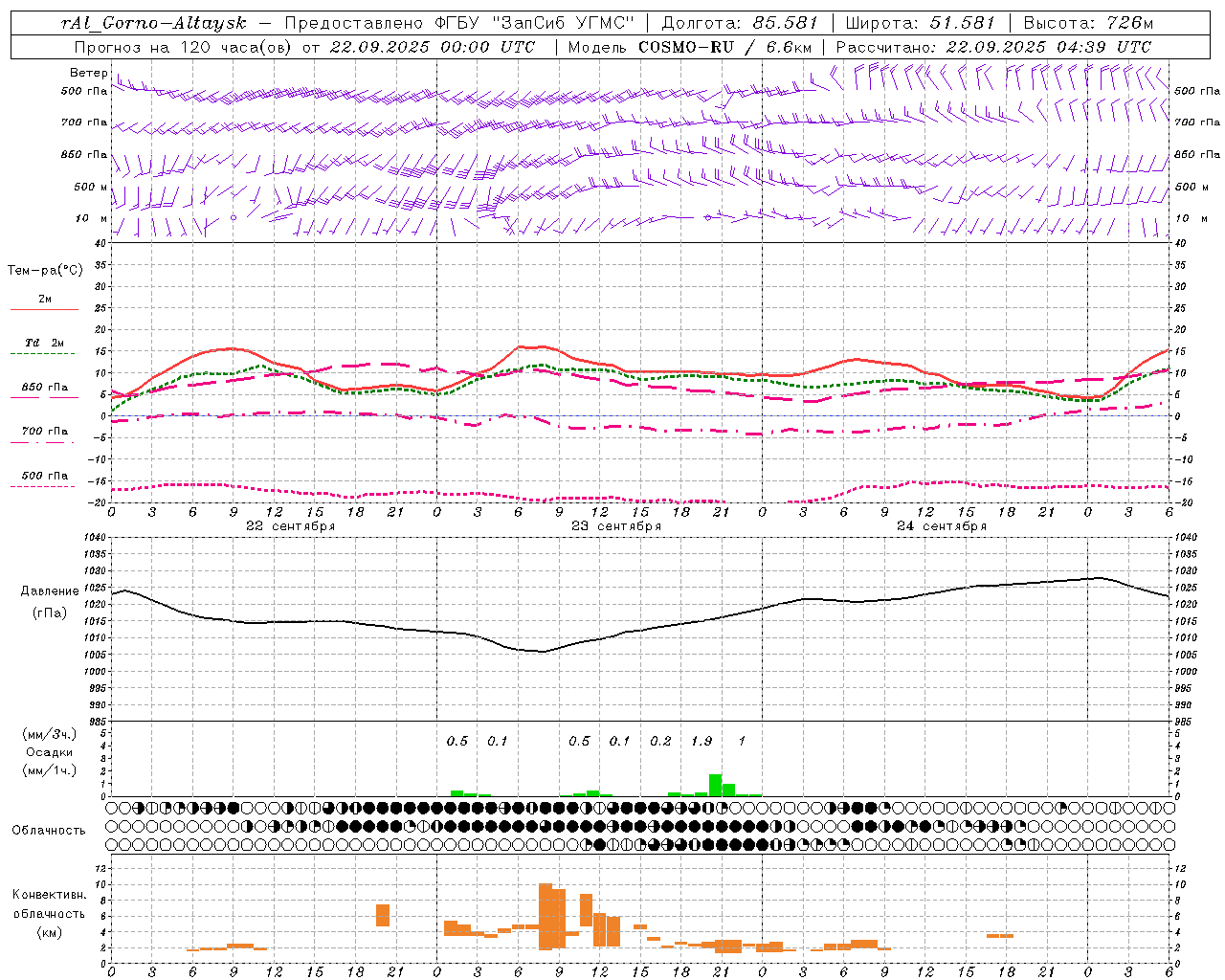Click the Осадки panel title

(50, 752)
